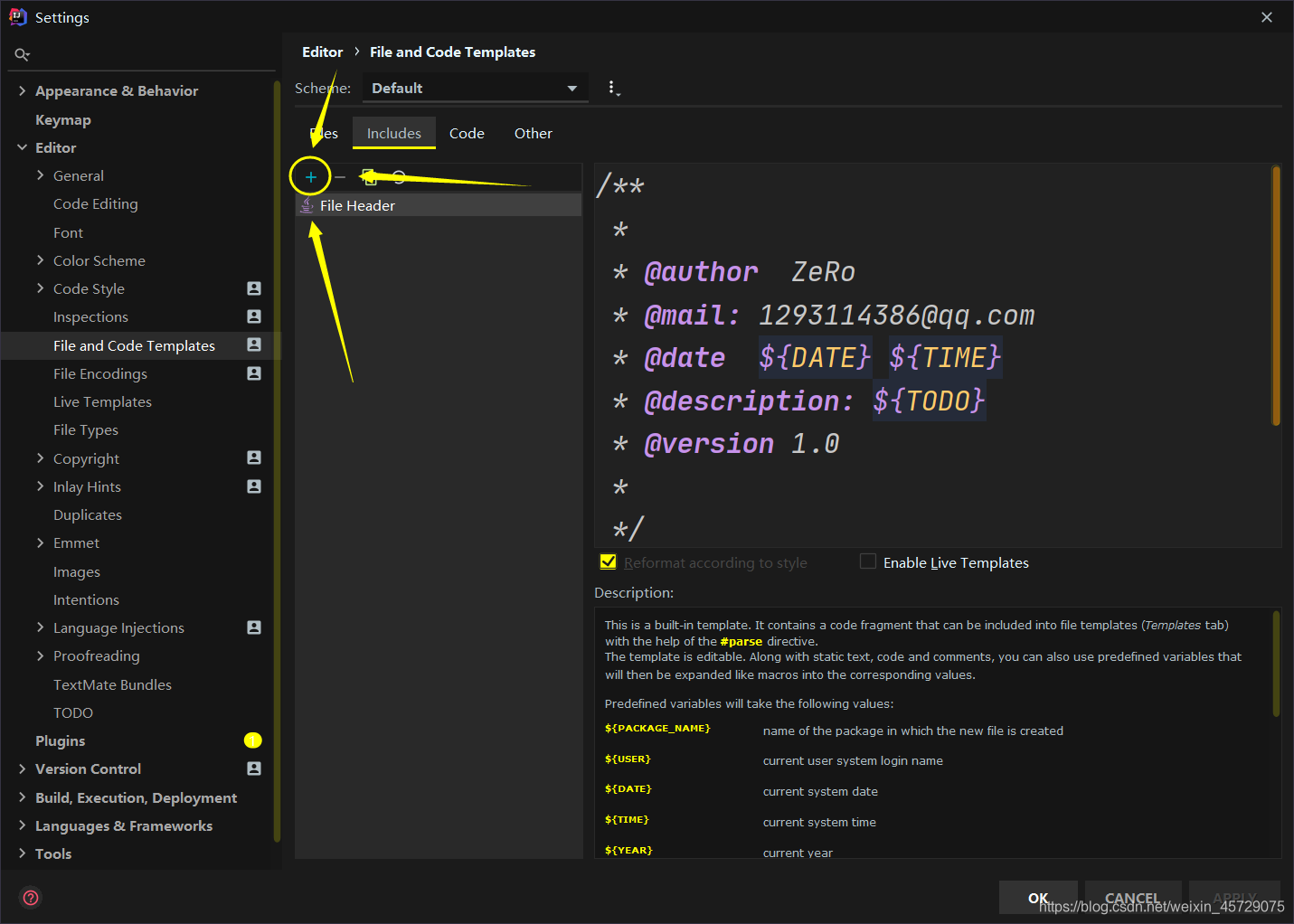This screenshot has height=924, width=1294.
Task: Click the profile icon next to Language Injections
Action: [254, 627]
